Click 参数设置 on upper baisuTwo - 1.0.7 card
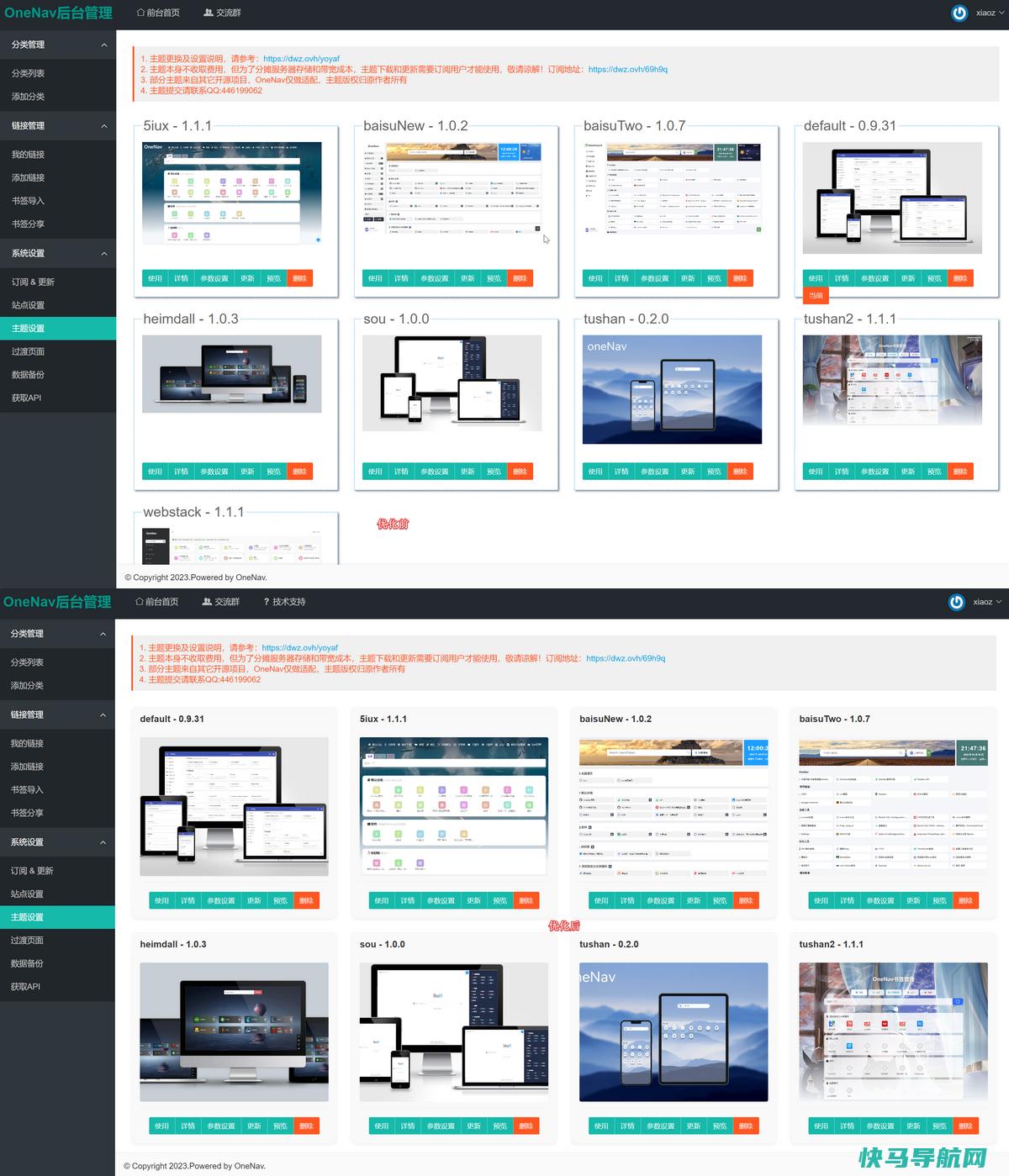Image resolution: width=1009 pixels, height=1176 pixels. pyautogui.click(x=655, y=278)
